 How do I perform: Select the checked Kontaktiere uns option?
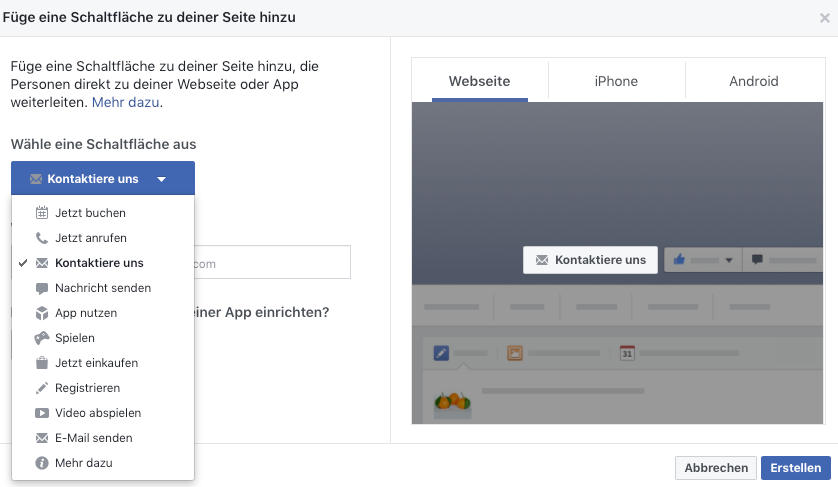pyautogui.click(x=103, y=263)
